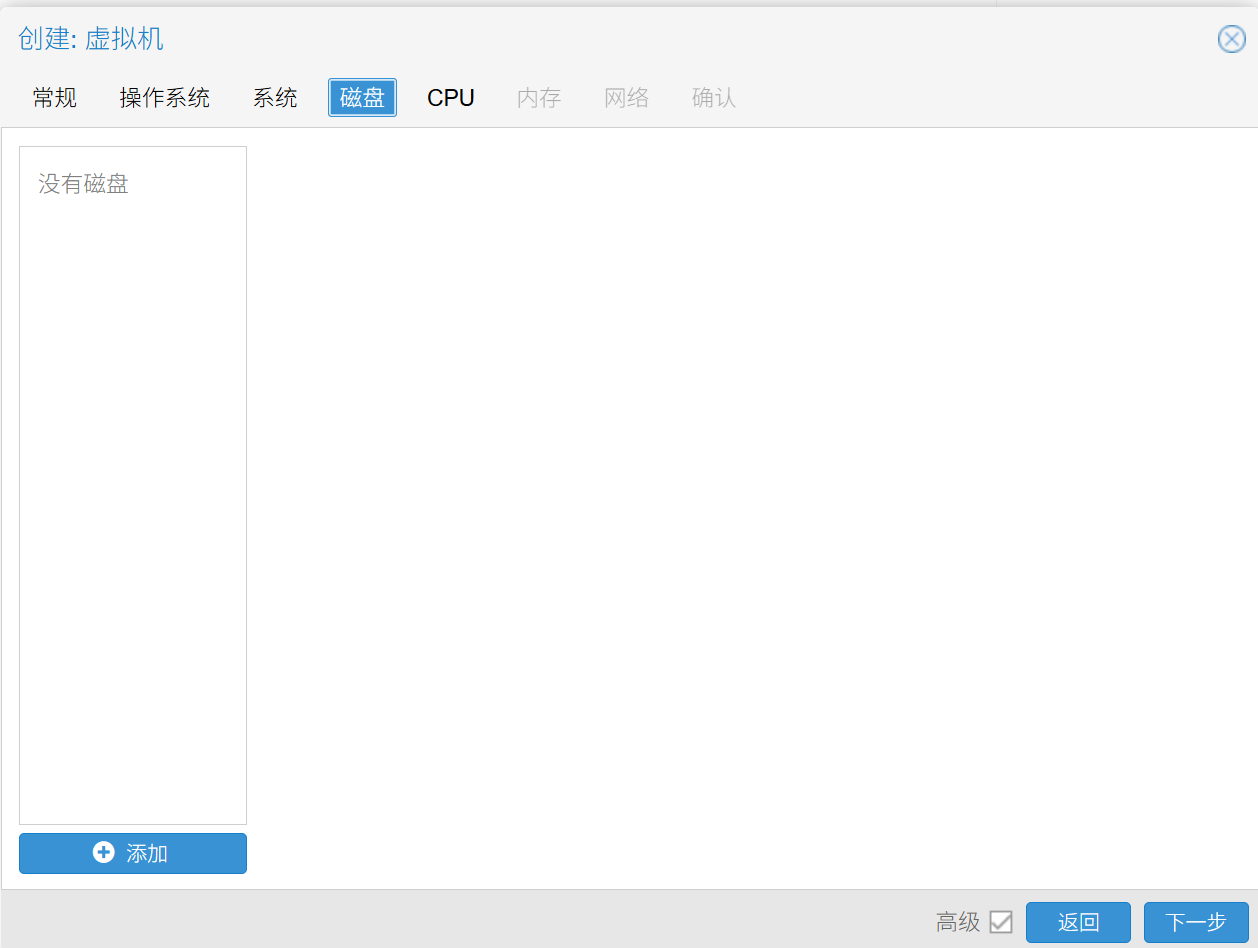Toggle the 高级 checkbox
The width and height of the screenshot is (1258, 948).
click(1000, 922)
